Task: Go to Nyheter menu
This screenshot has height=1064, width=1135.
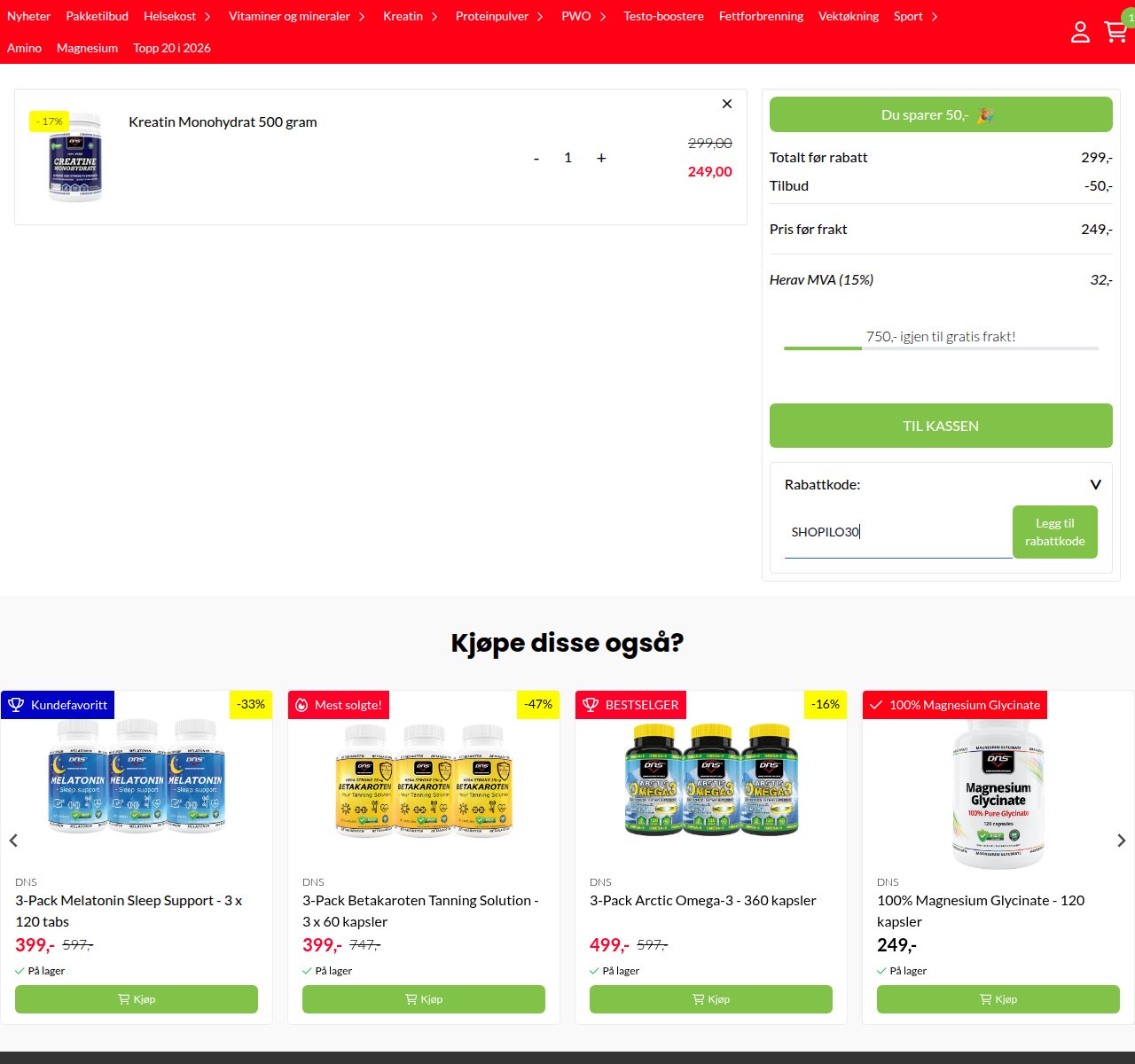Action: click(x=28, y=16)
